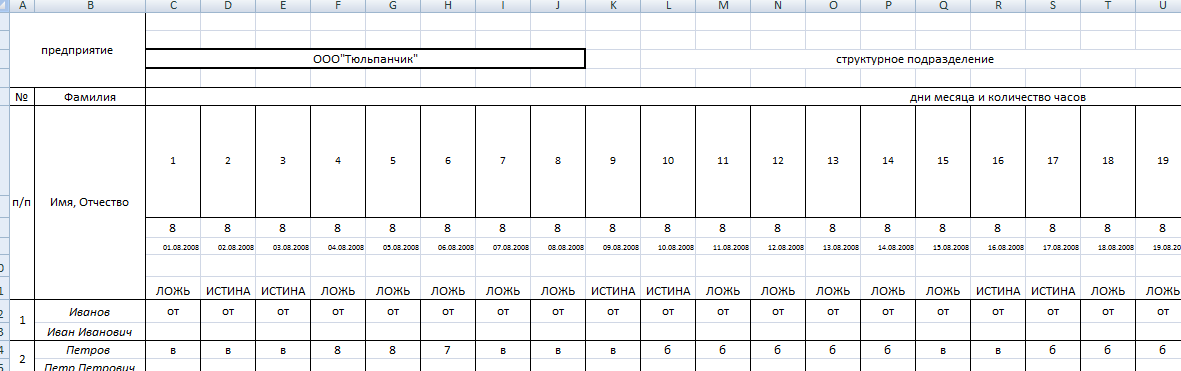This screenshot has height=371, width=1181.
Task: Select day-of-month header cell 10
Action: [x=667, y=161]
